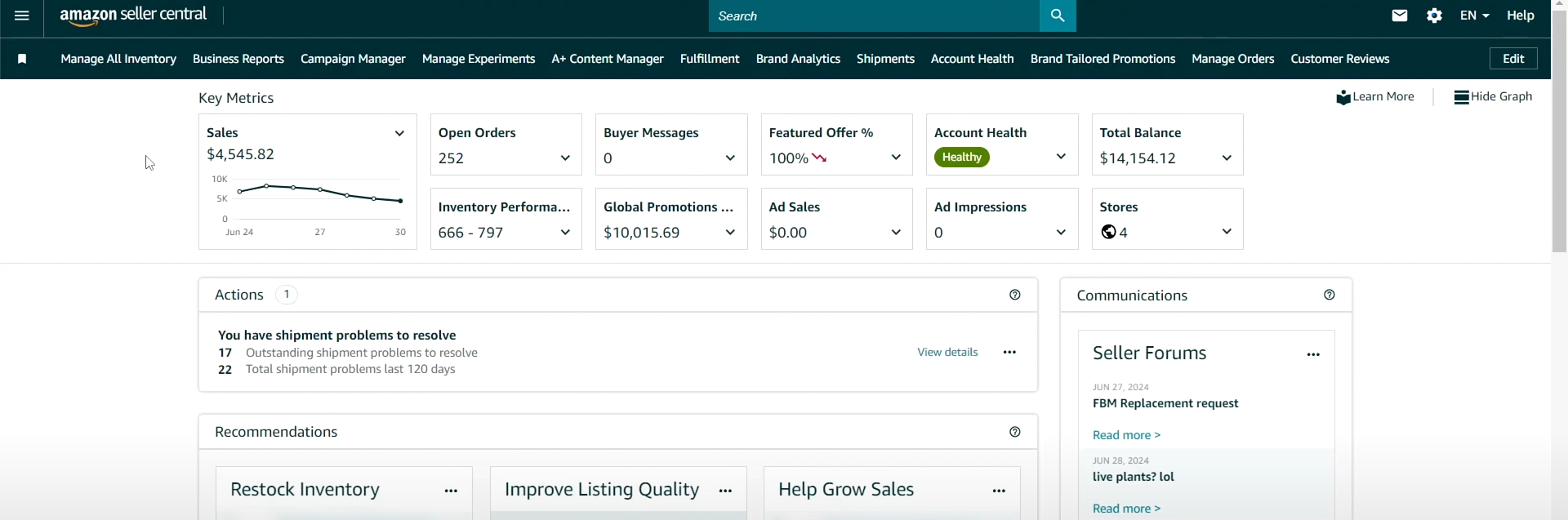Viewport: 1568px width, 520px height.
Task: Expand the Inventory Performance dropdown
Action: coord(565,233)
